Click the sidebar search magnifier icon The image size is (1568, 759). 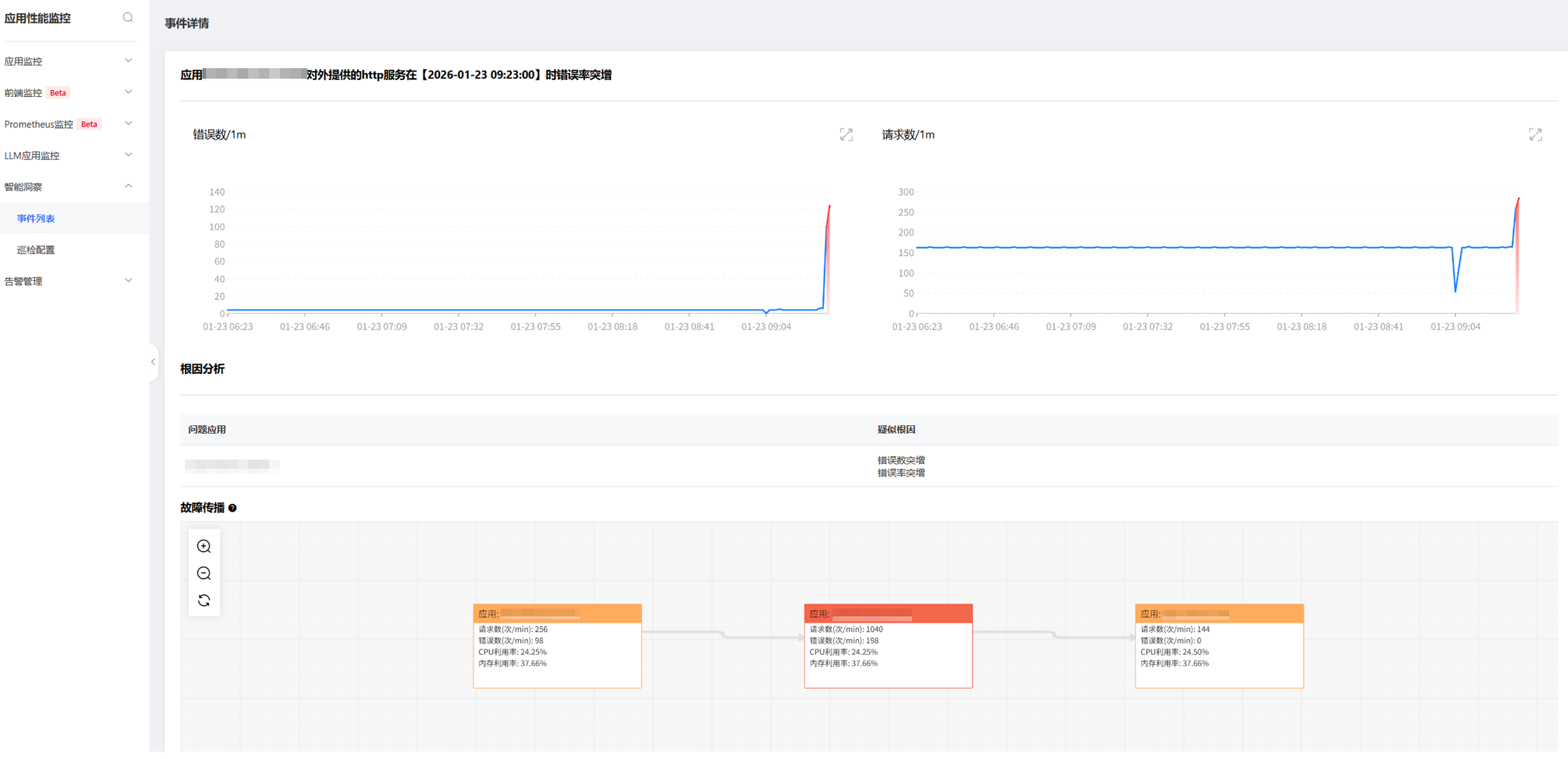[x=127, y=18]
